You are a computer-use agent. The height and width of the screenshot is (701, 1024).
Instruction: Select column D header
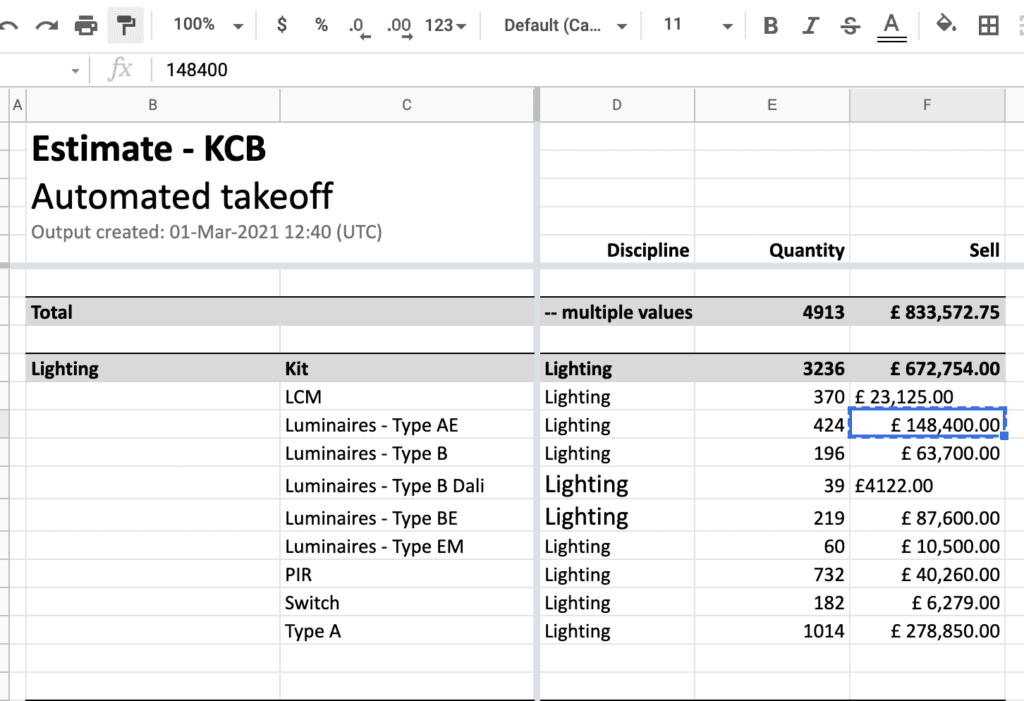tap(617, 105)
